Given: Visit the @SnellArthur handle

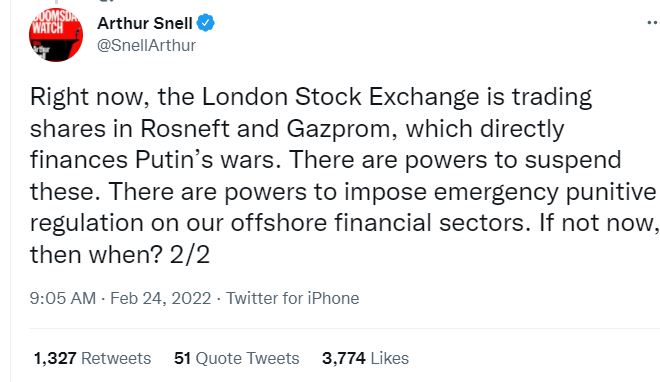Looking at the screenshot, I should pyautogui.click(x=146, y=45).
